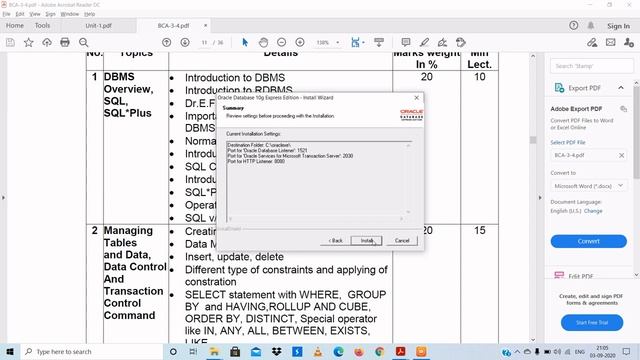Click the Sign In link
The width and height of the screenshot is (640, 360).
(618, 26)
